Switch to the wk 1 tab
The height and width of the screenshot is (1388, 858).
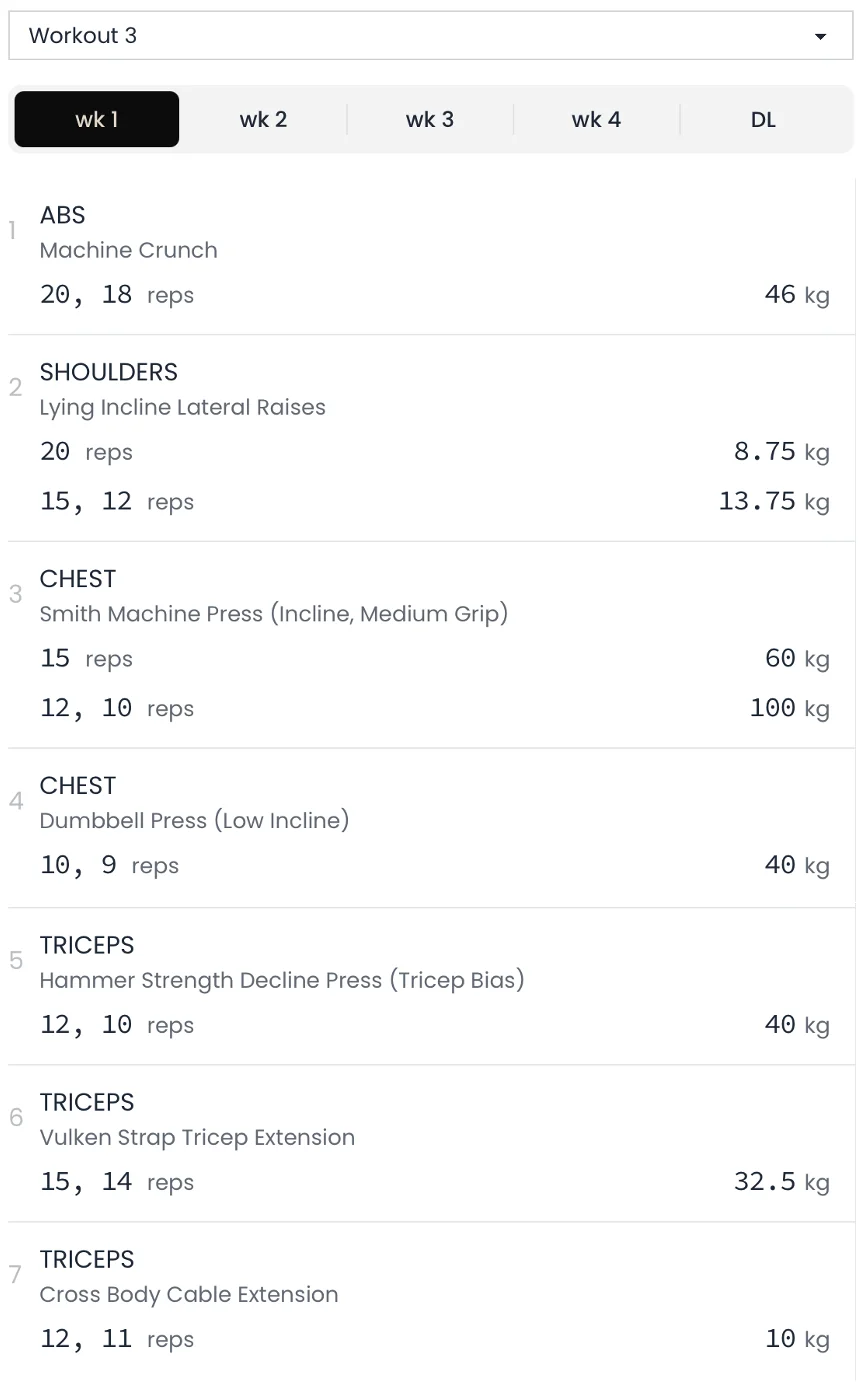pyautogui.click(x=97, y=120)
